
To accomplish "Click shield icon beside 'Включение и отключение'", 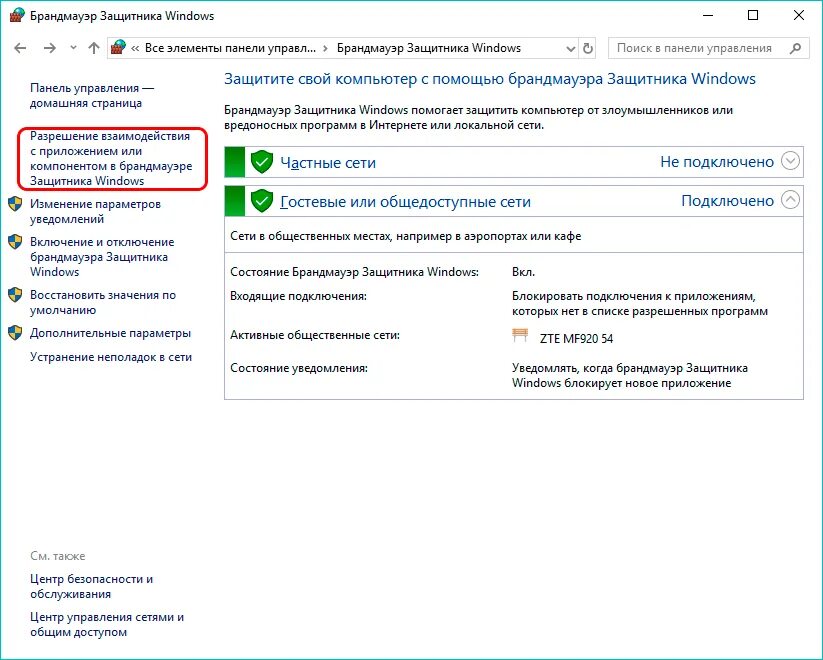I will click(15, 242).
